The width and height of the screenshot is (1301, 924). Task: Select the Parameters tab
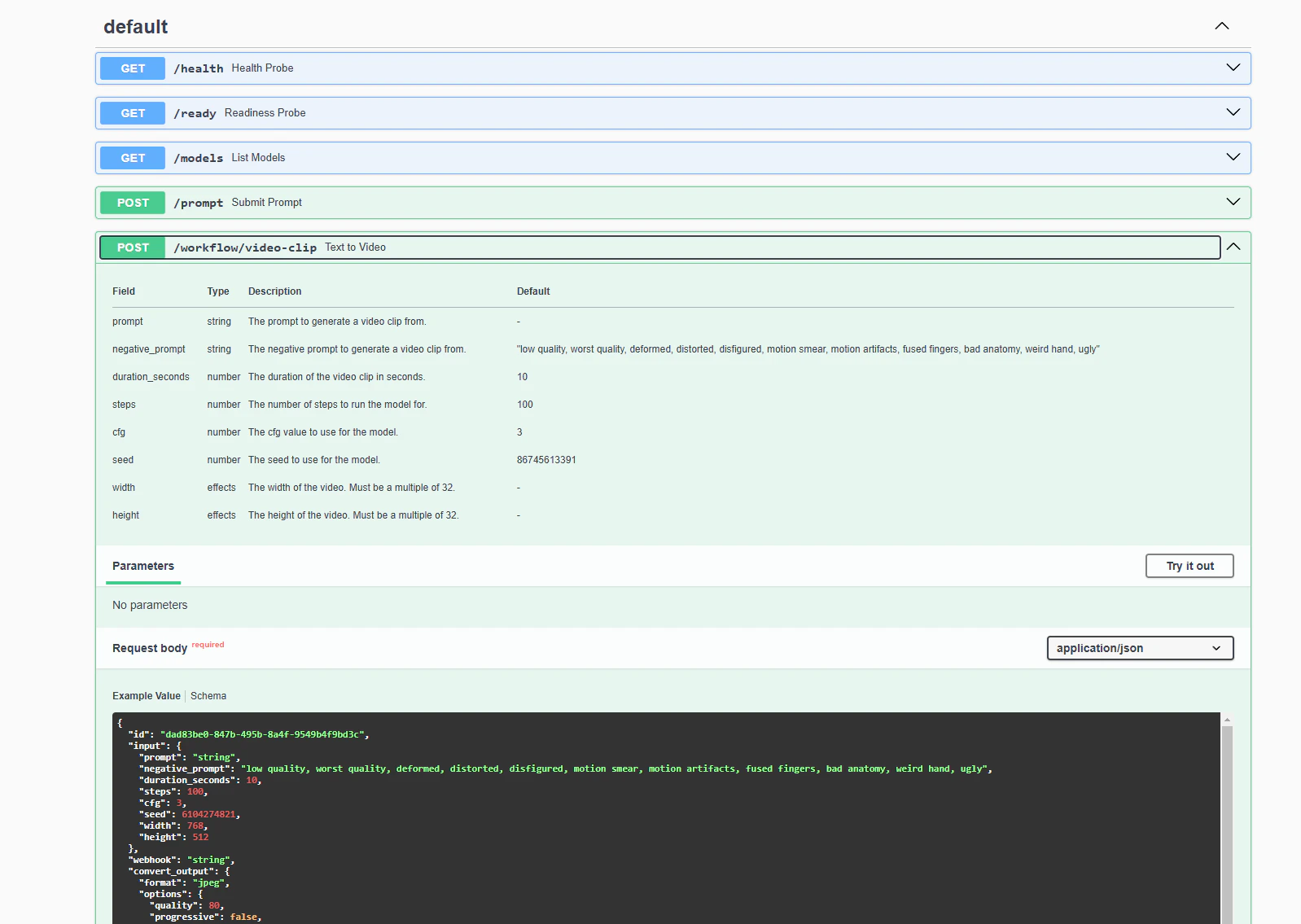143,566
